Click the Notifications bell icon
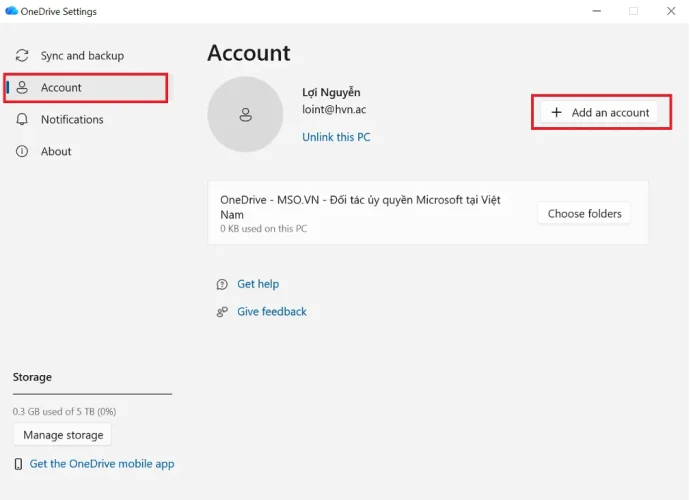The image size is (690, 500). 22,119
